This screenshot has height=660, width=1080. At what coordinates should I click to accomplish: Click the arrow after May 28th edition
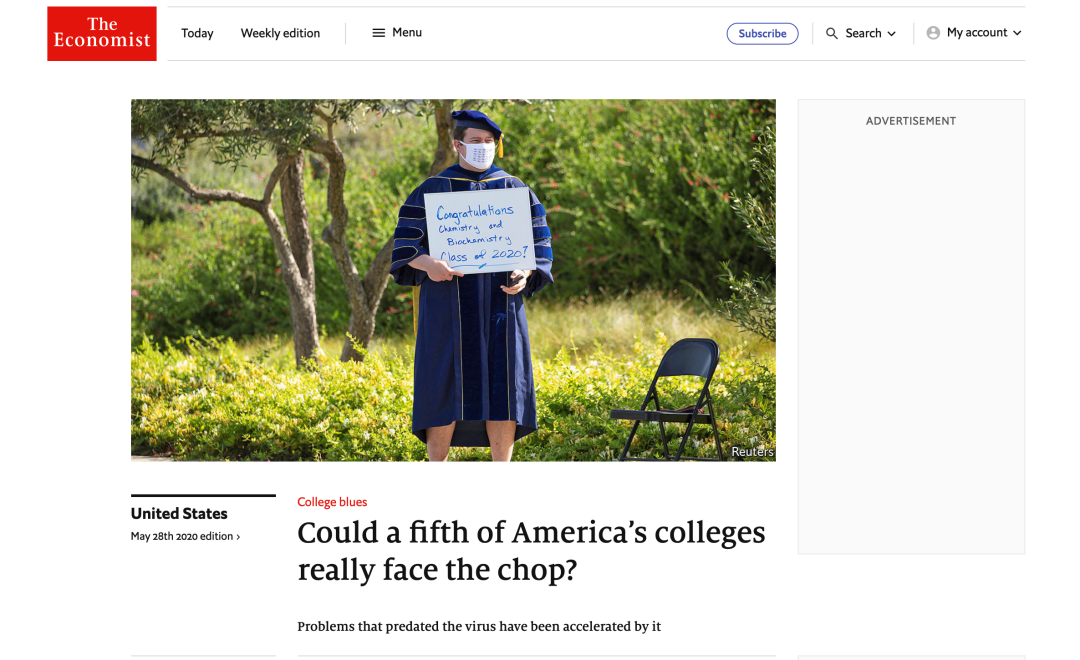pyautogui.click(x=238, y=537)
